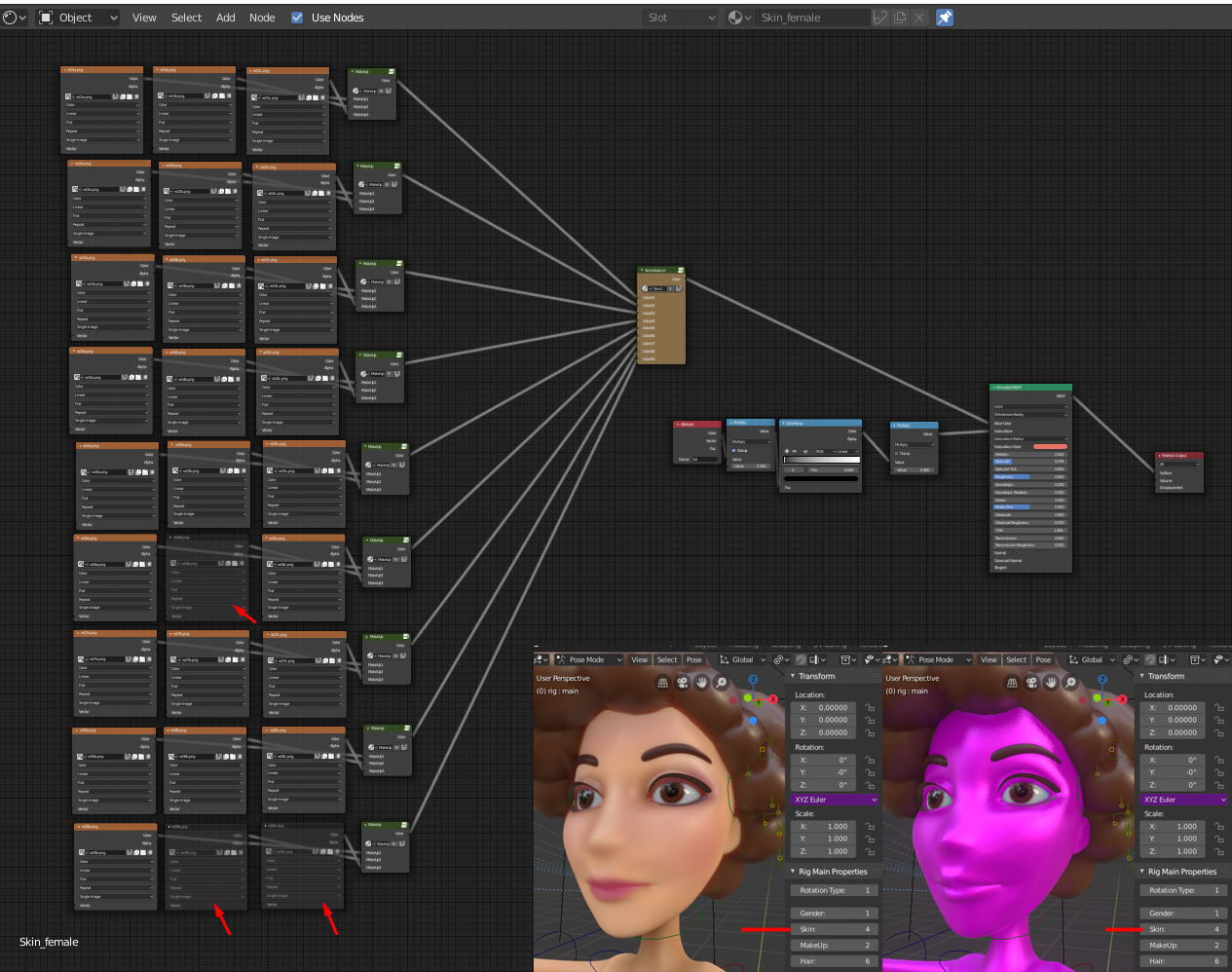The image size is (1232, 972).
Task: Click the Skin slider in left viewport
Action: [x=835, y=929]
